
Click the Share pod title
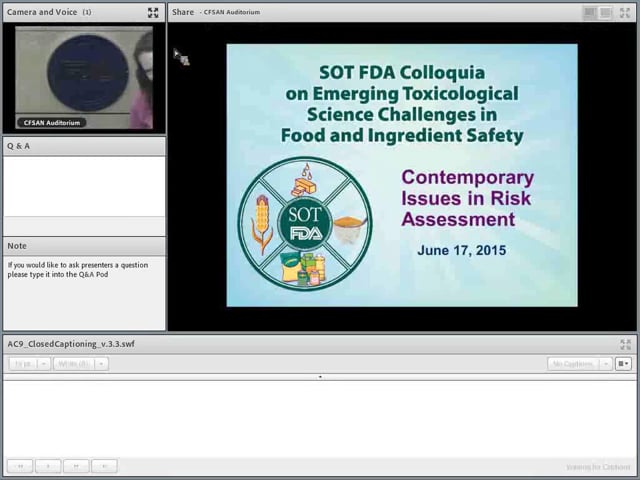pyautogui.click(x=183, y=12)
